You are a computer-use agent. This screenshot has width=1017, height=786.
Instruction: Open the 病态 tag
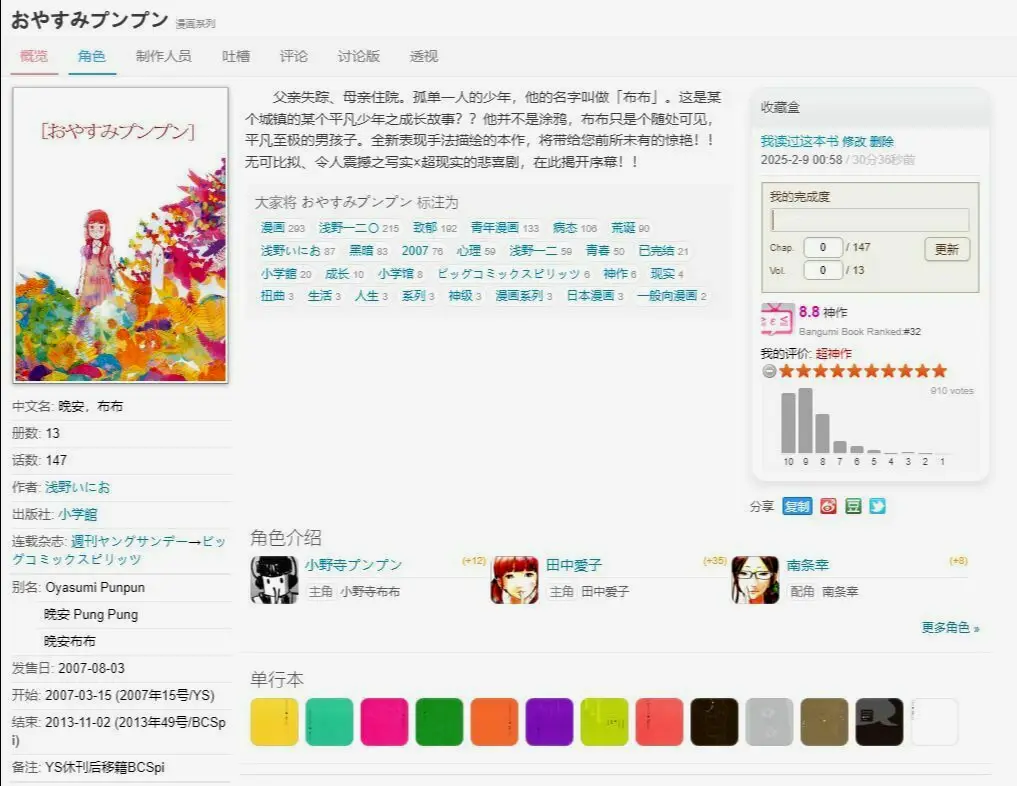click(565, 228)
